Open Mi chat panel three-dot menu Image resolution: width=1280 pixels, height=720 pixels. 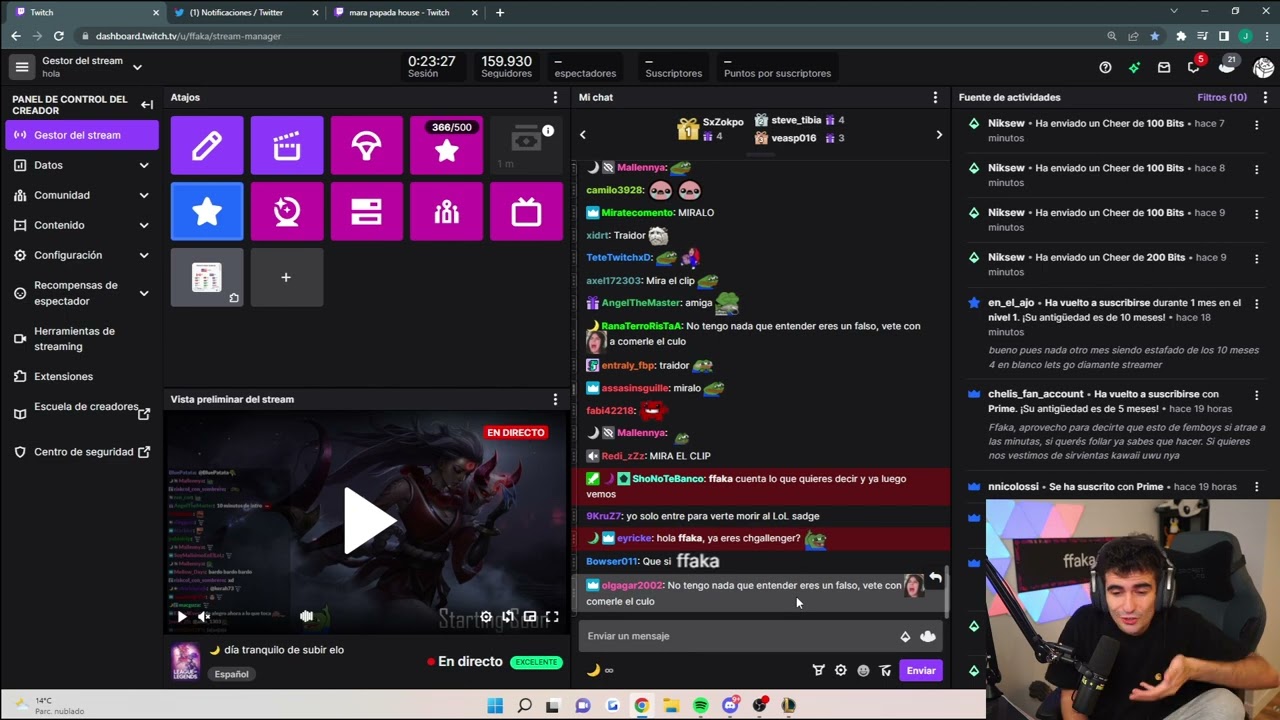tap(935, 97)
